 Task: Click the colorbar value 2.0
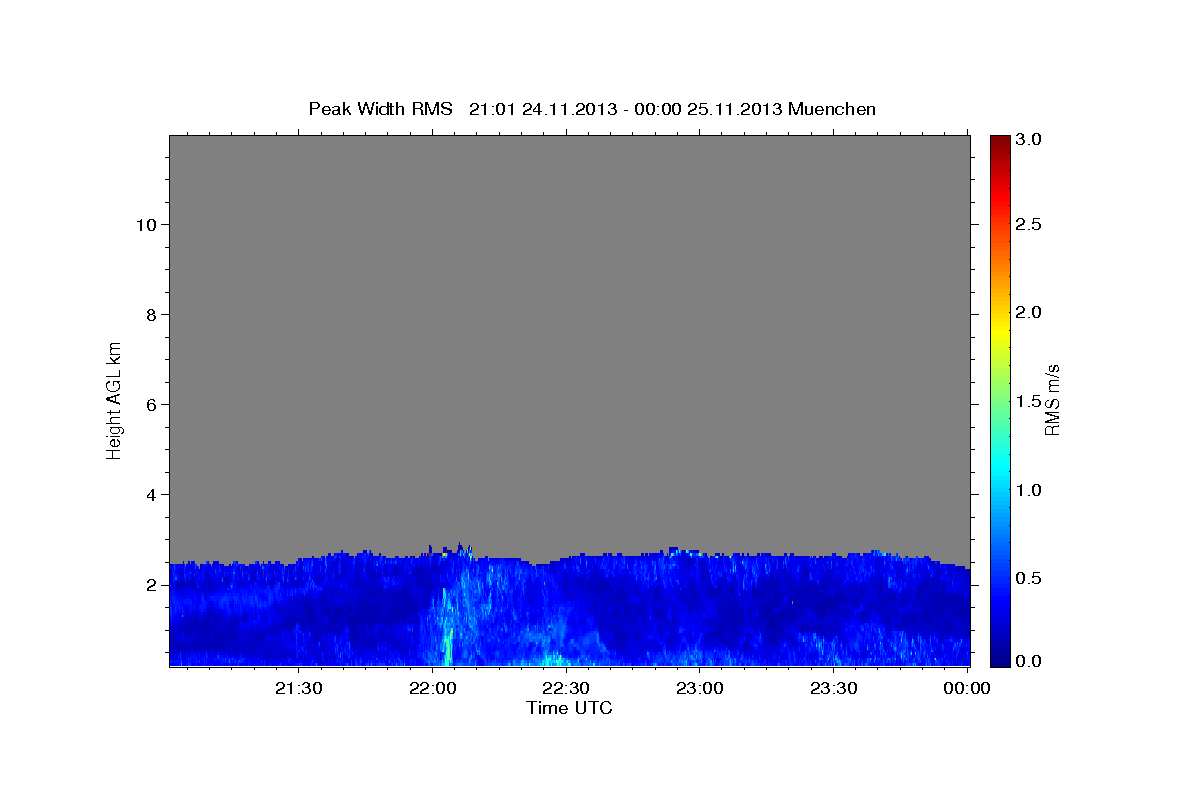(x=1029, y=312)
